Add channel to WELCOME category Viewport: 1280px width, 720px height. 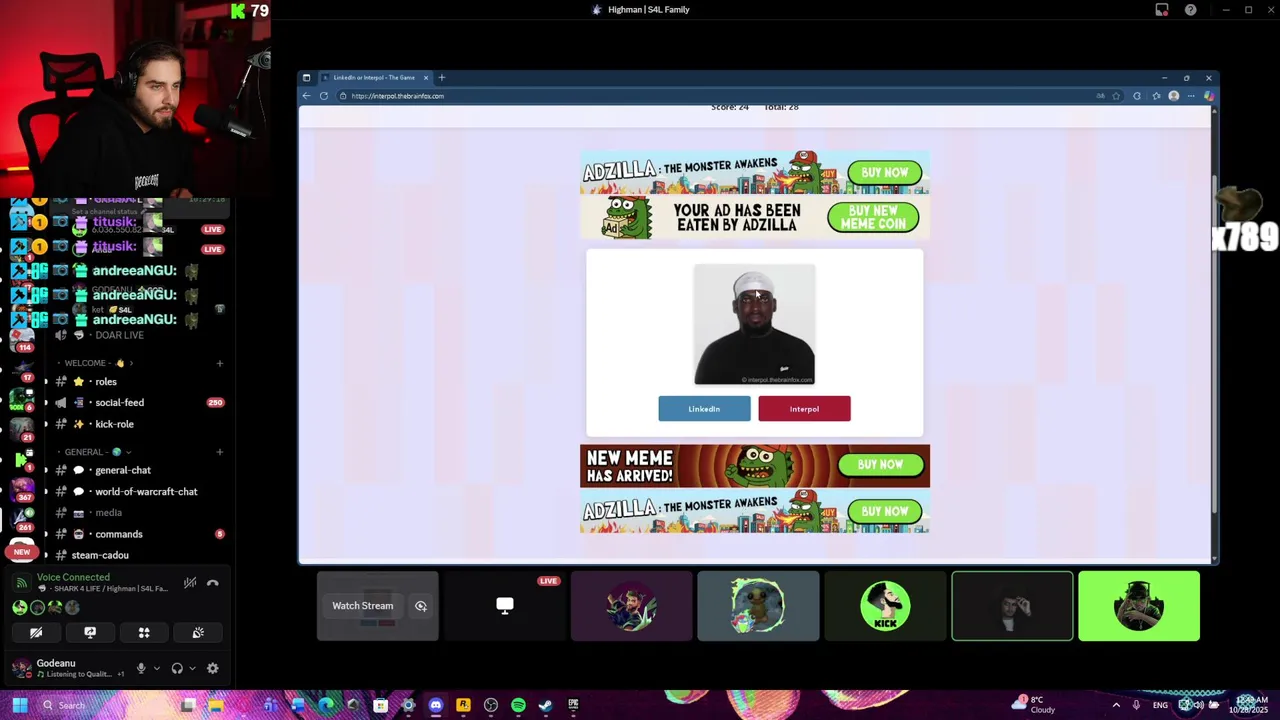point(220,363)
